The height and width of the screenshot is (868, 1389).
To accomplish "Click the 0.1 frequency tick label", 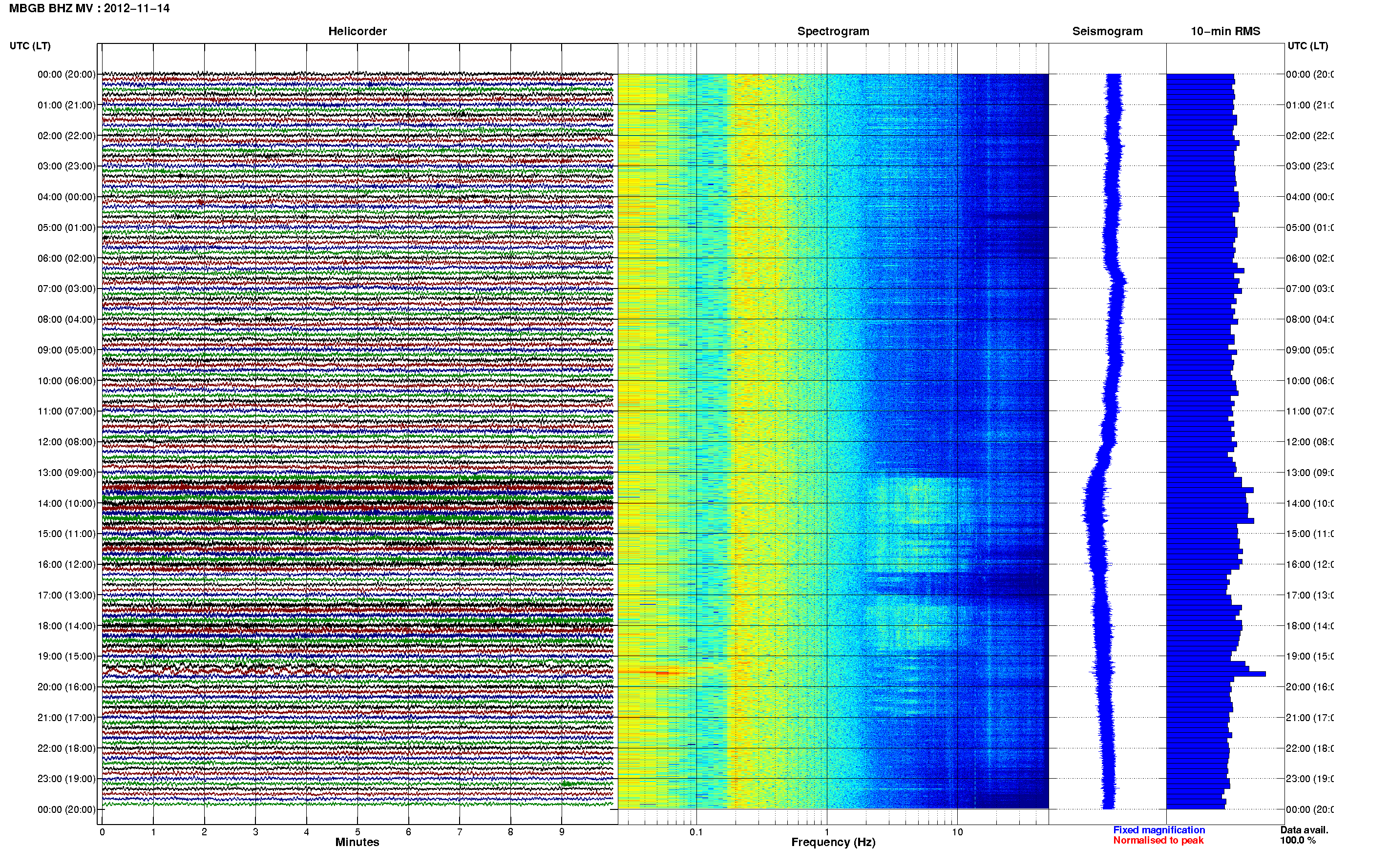I will [696, 832].
